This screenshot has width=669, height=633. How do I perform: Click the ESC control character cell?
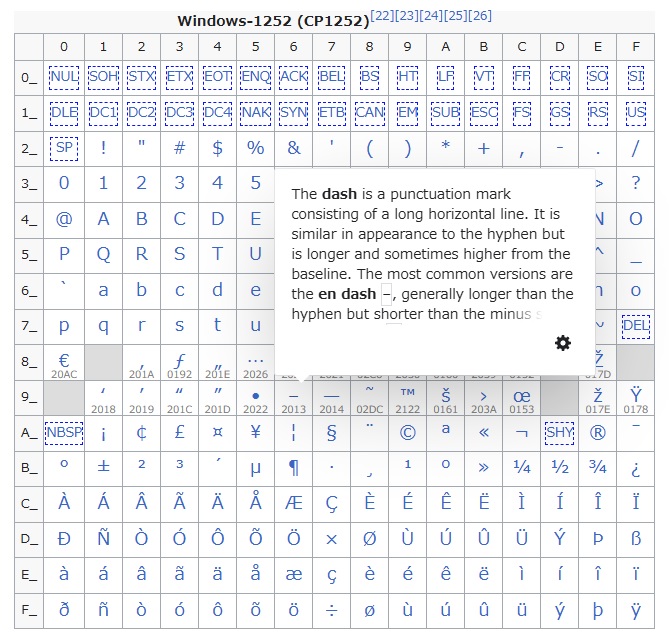(x=484, y=113)
